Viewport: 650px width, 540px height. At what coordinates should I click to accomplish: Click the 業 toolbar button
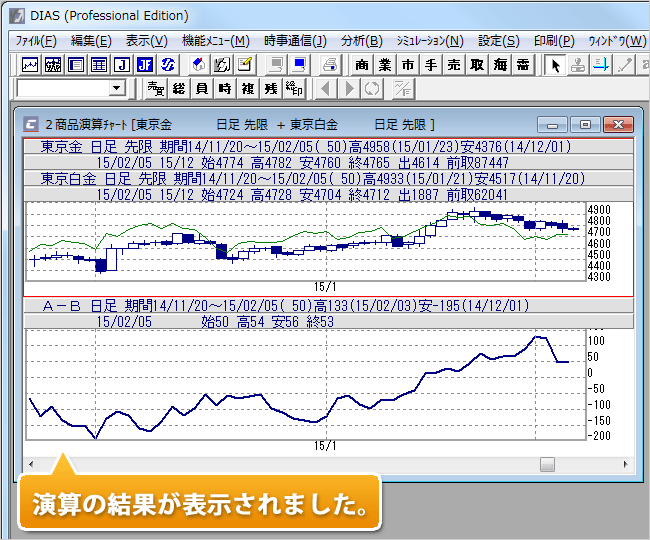click(385, 65)
